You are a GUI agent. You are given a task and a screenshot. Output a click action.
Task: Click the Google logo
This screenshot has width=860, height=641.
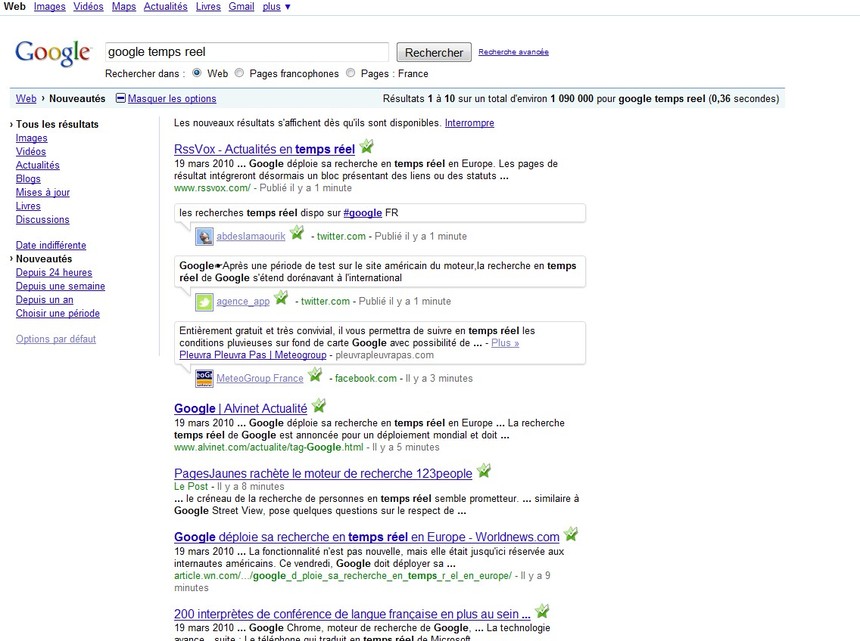pyautogui.click(x=52, y=53)
